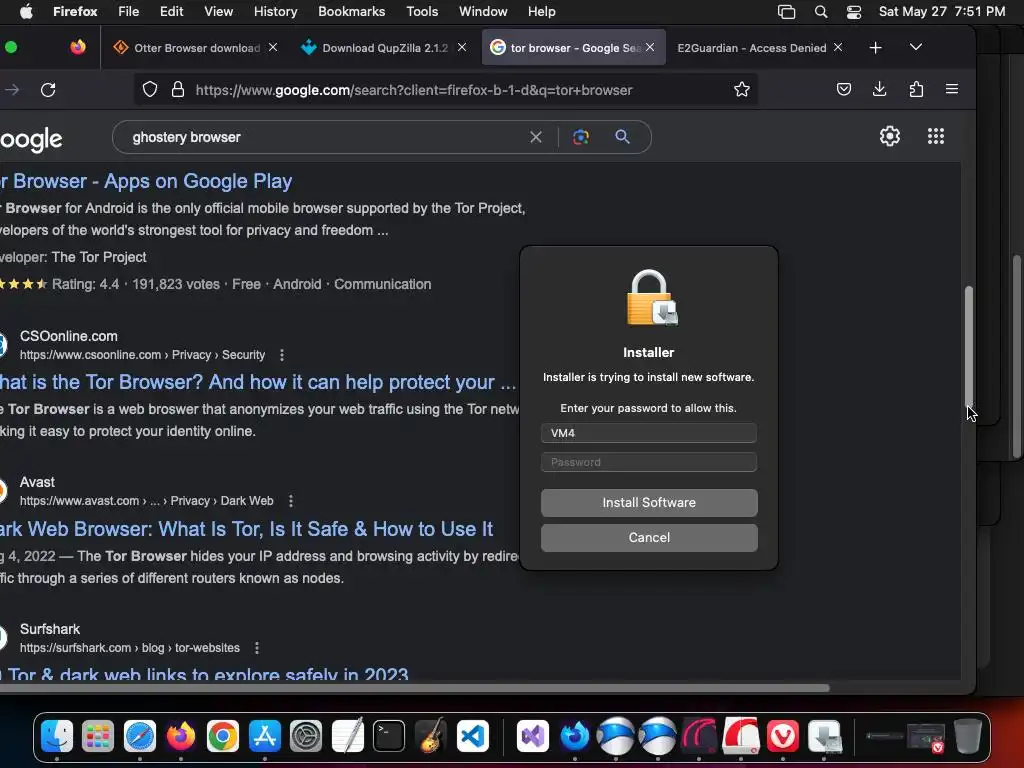The image size is (1024, 768).
Task: Open the Google apps grid
Action: [x=936, y=136]
